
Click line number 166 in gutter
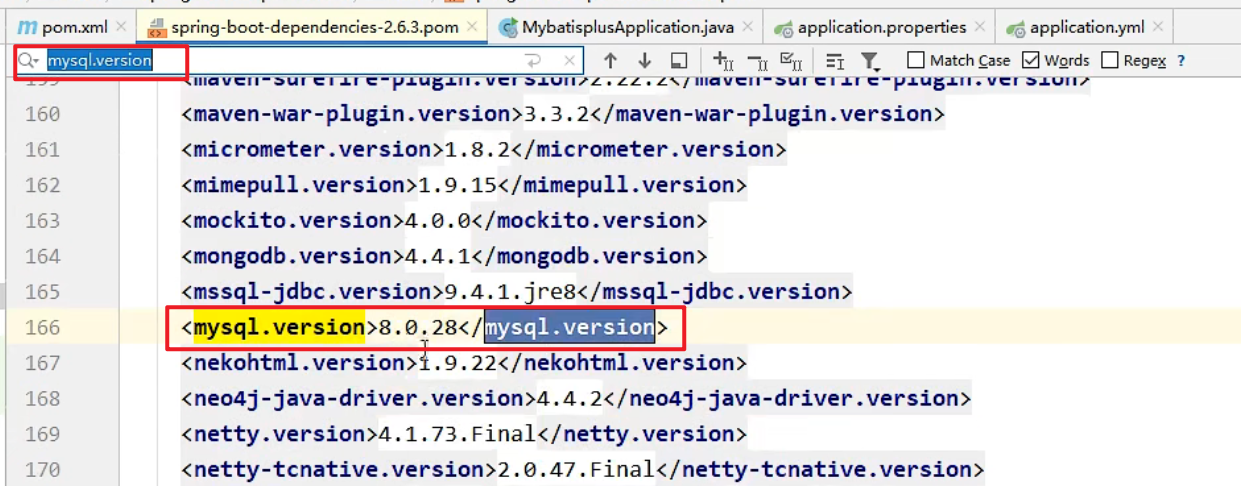click(x=43, y=327)
